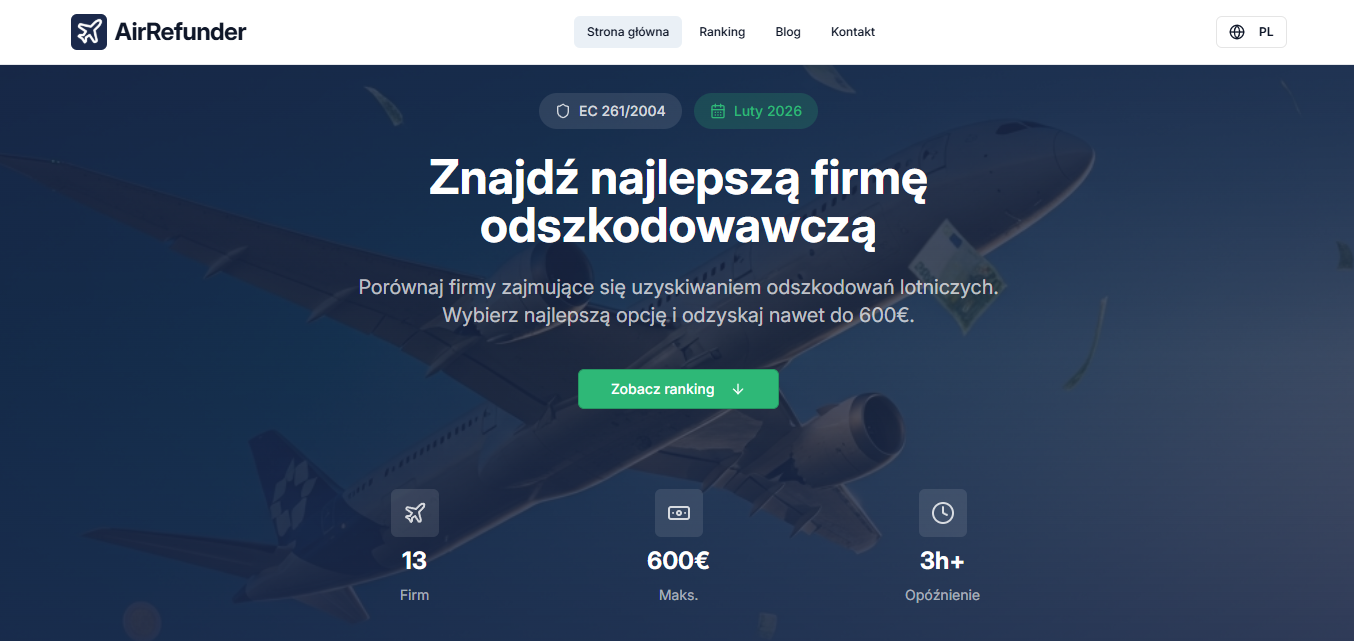Image resolution: width=1354 pixels, height=641 pixels.
Task: Click the banknote icon above 600€
Action: pos(679,513)
